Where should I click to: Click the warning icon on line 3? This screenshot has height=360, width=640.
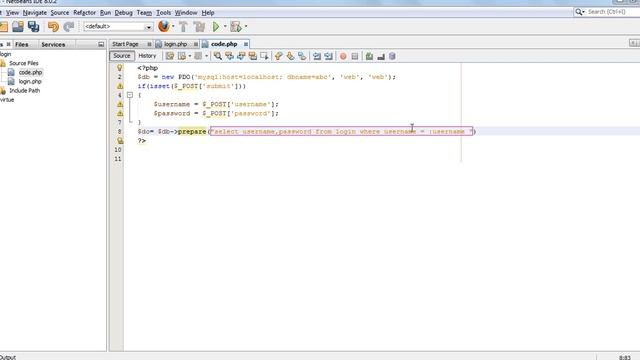(x=120, y=86)
